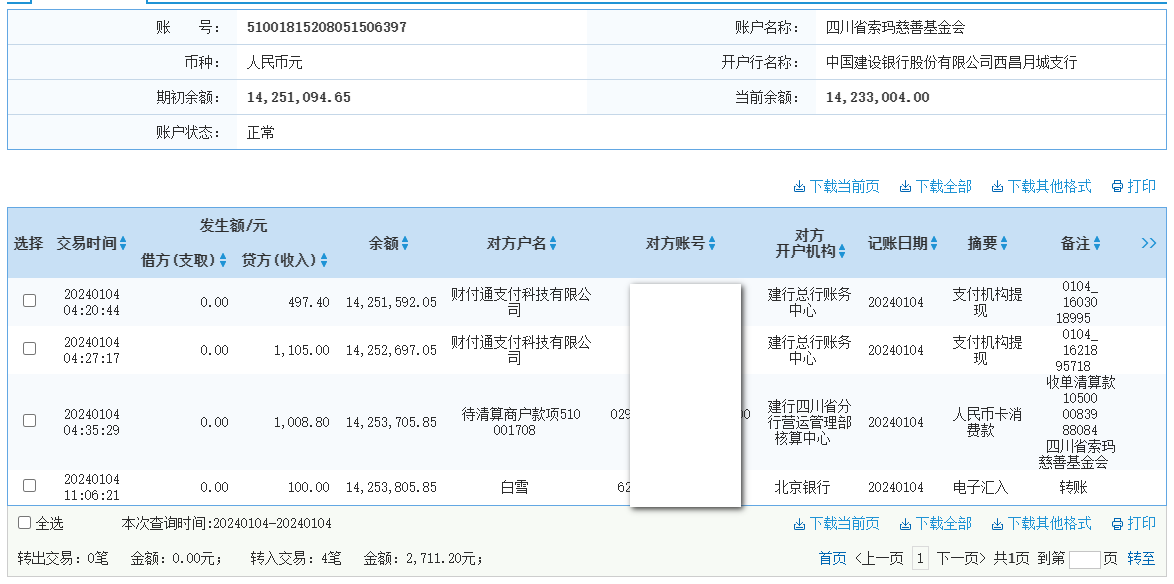The width and height of the screenshot is (1174, 584).
Task: Click 发生额/元 column group header
Action: [233, 225]
